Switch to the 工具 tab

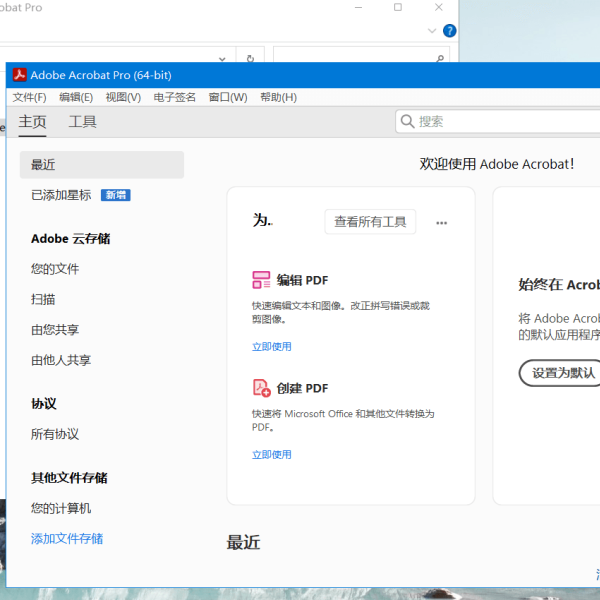click(83, 122)
